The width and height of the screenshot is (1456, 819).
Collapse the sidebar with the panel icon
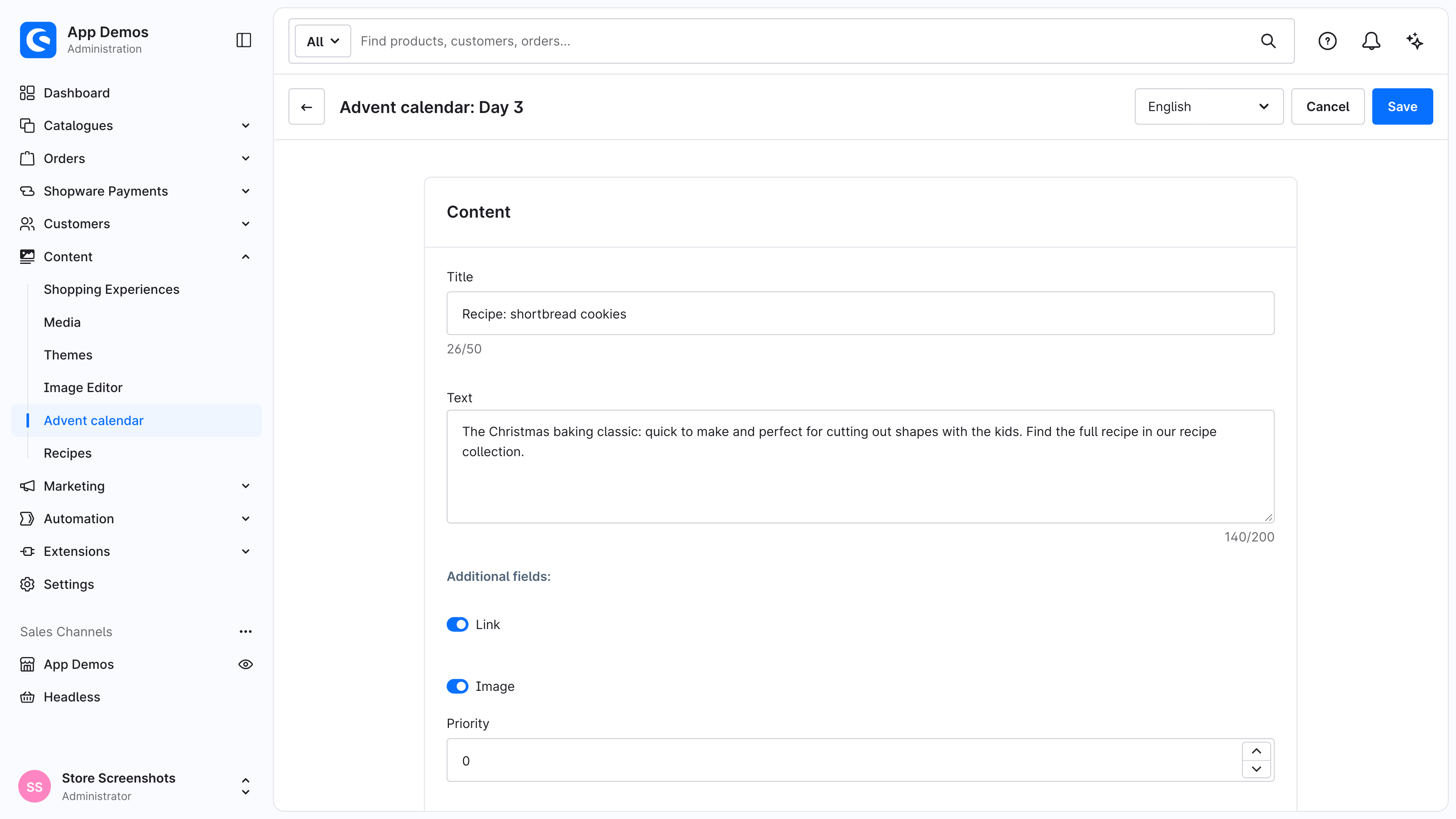click(243, 40)
